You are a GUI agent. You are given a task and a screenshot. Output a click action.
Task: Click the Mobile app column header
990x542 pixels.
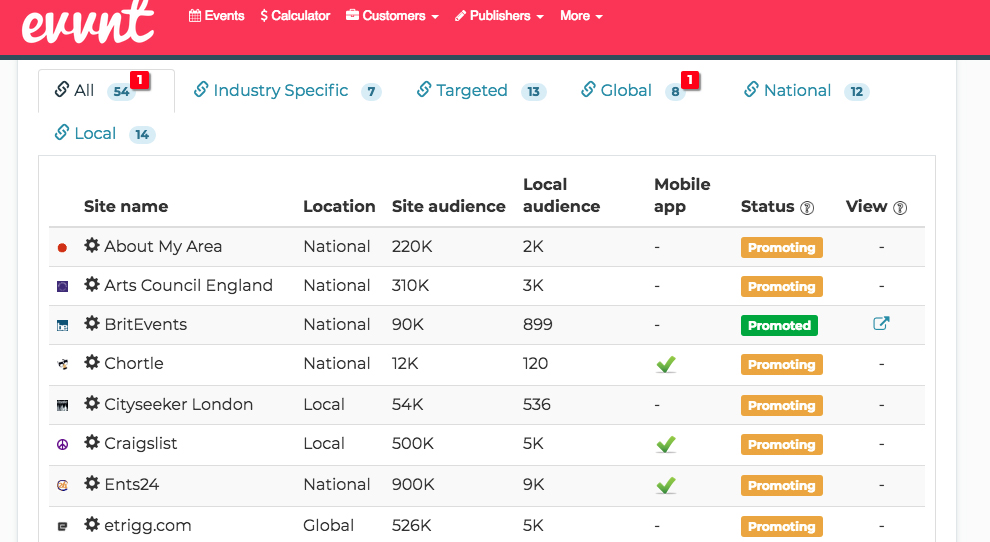(x=682, y=195)
